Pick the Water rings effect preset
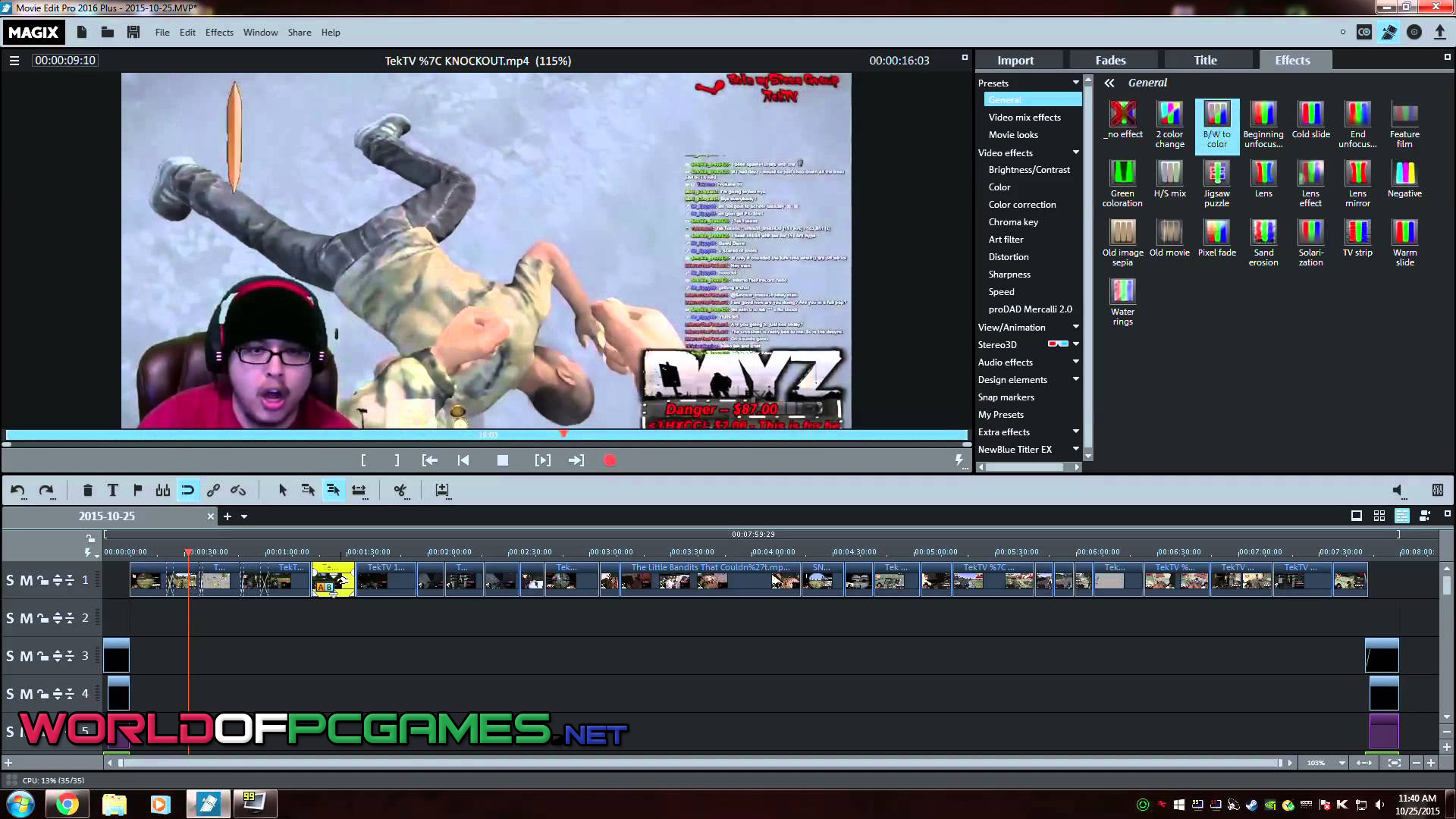The image size is (1456, 819). pos(1122,302)
